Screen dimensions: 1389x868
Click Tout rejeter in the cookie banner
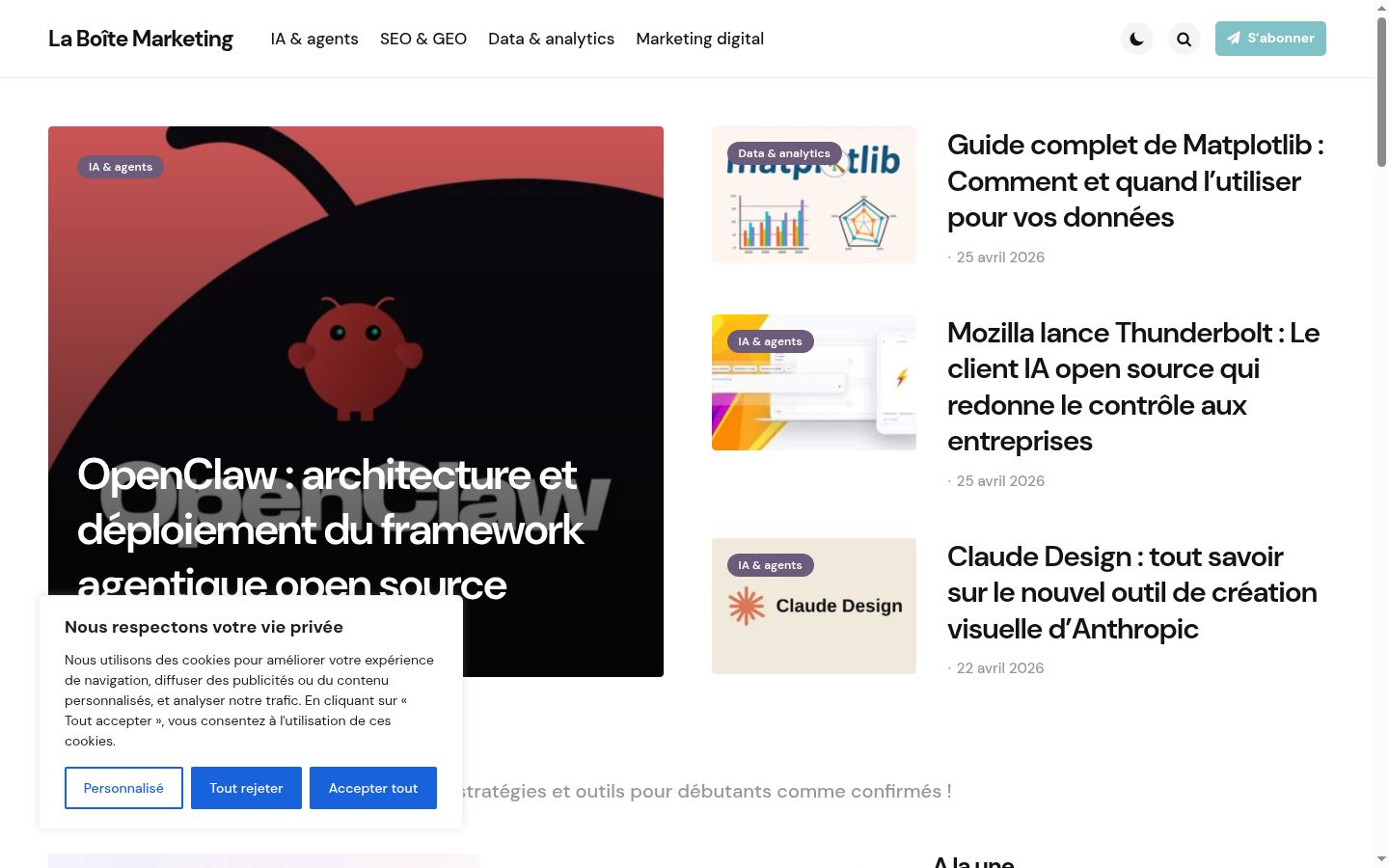click(246, 788)
